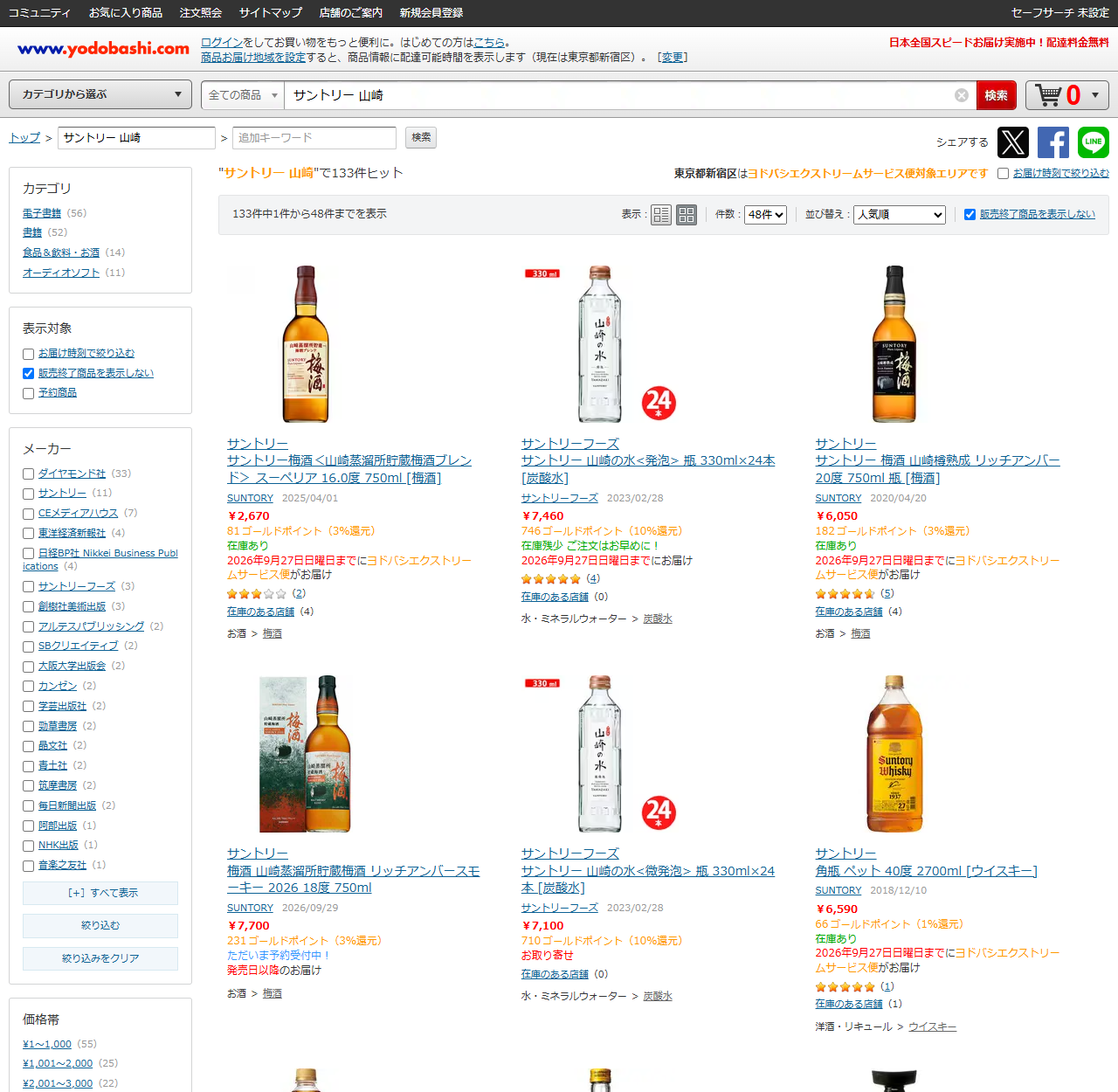Click the red 検索 button
This screenshot has height=1092, width=1118.
click(x=997, y=95)
